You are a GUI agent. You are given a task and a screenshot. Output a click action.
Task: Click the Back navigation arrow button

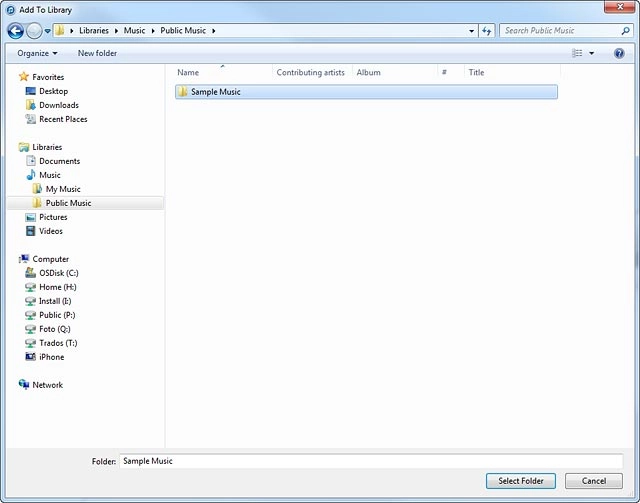(x=17, y=31)
